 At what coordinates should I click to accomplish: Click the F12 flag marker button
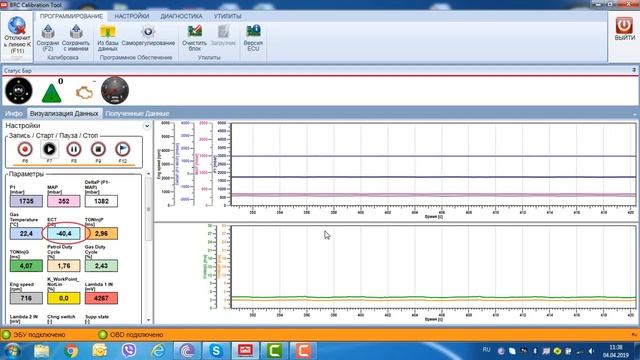122,149
